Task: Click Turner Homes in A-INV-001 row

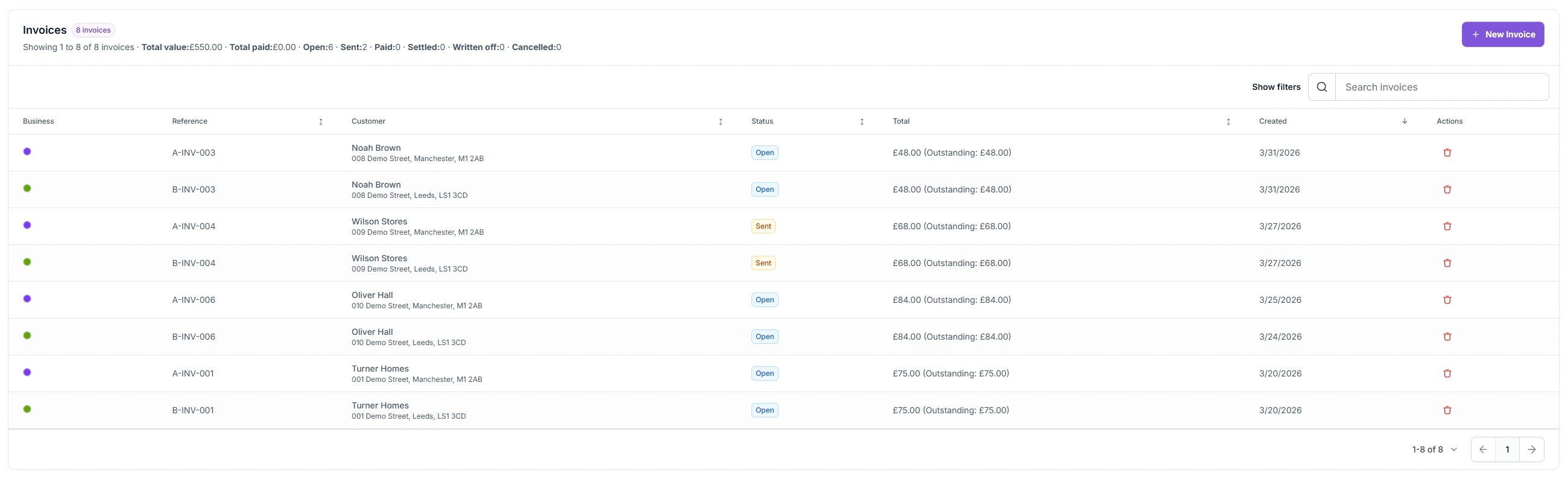Action: pos(380,369)
